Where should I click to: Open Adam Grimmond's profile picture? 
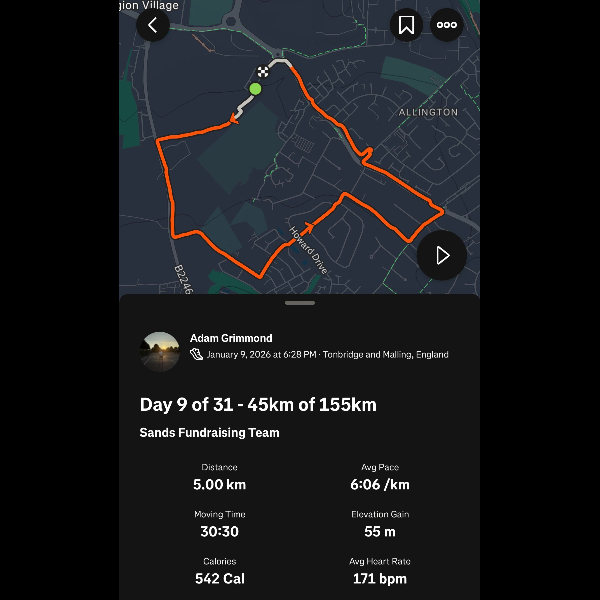[160, 351]
